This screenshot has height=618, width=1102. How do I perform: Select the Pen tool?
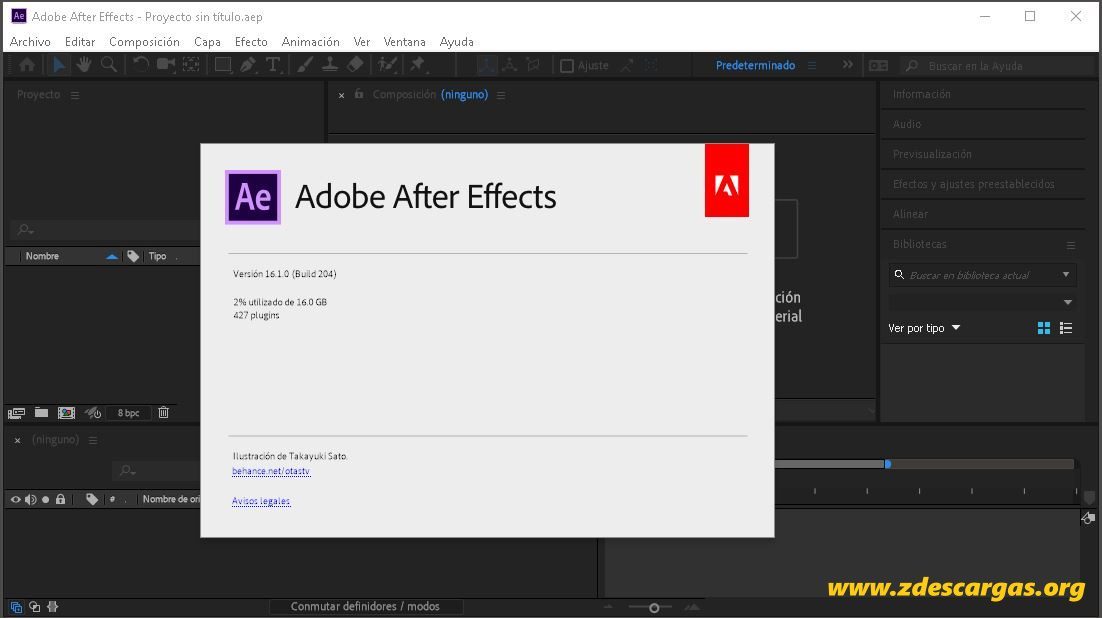tap(247, 65)
